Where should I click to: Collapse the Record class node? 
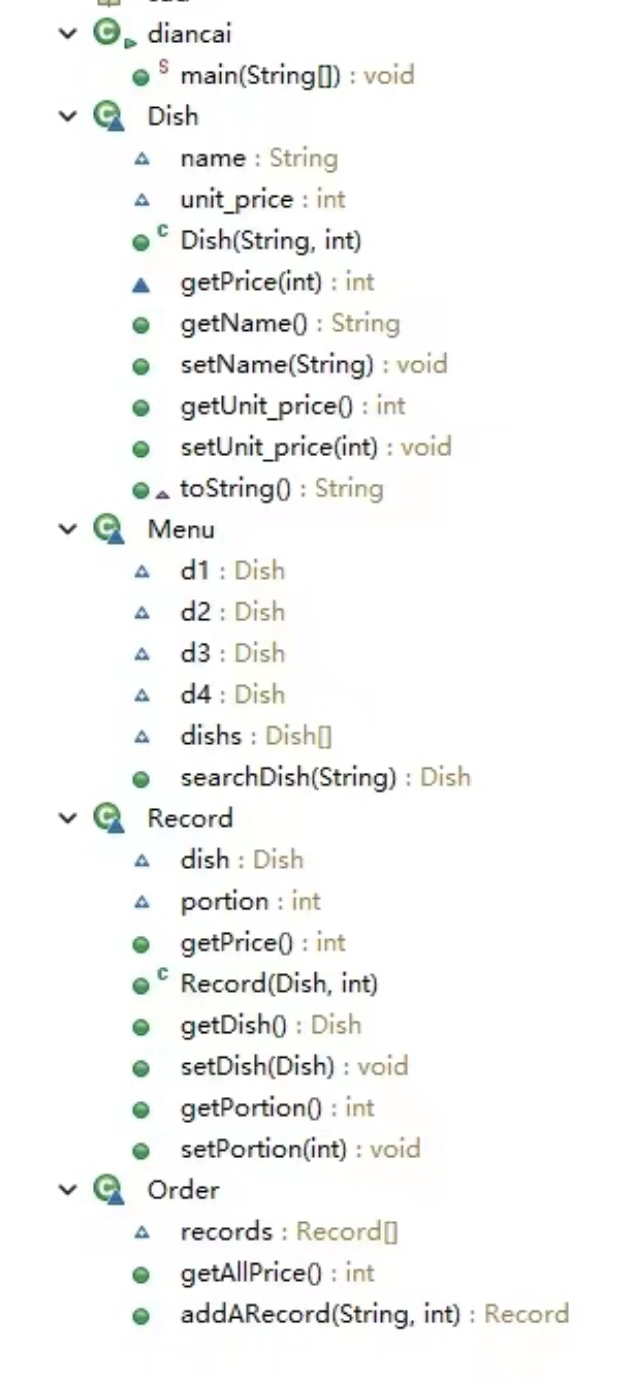point(67,818)
